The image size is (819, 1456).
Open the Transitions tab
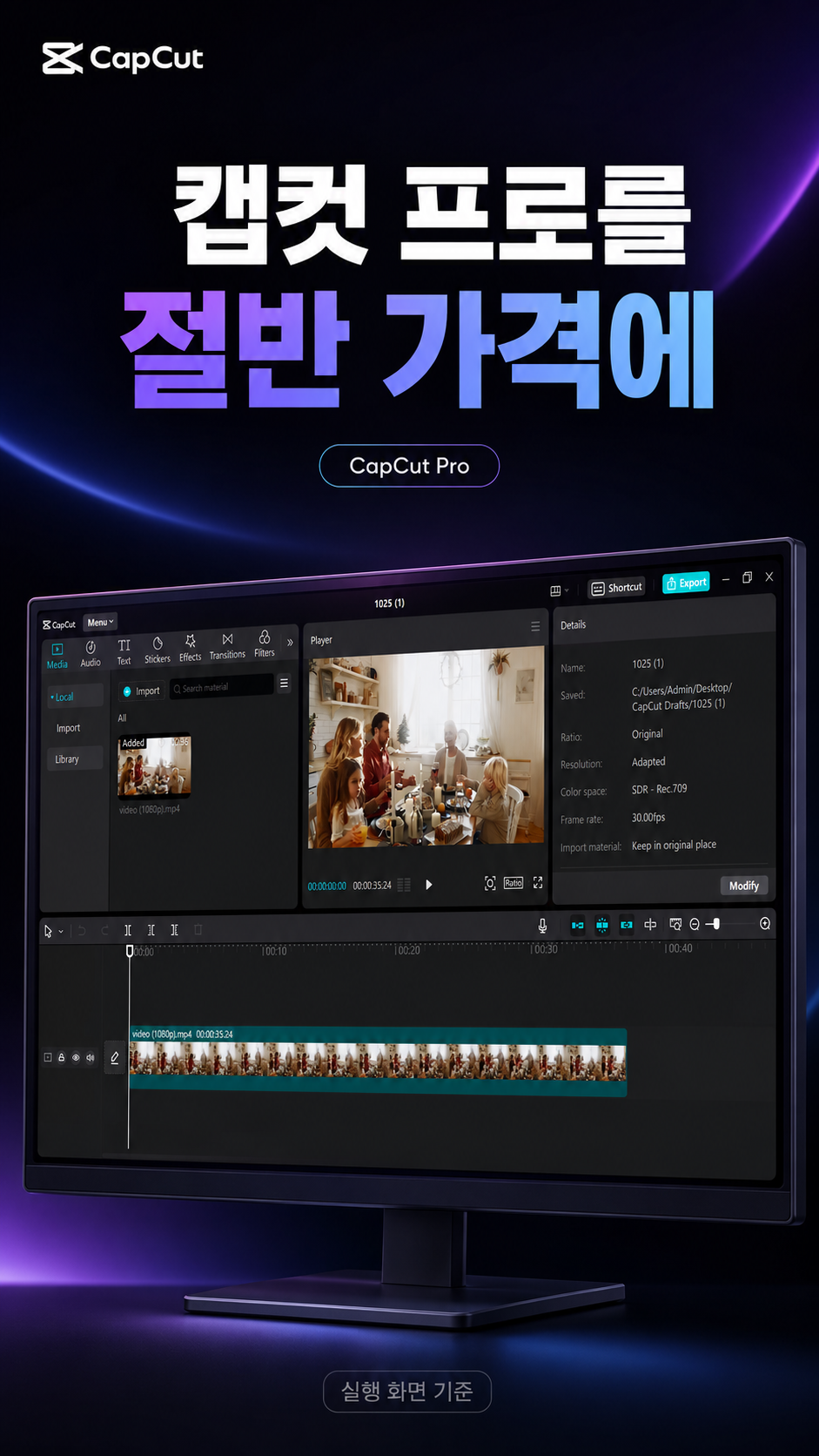227,646
